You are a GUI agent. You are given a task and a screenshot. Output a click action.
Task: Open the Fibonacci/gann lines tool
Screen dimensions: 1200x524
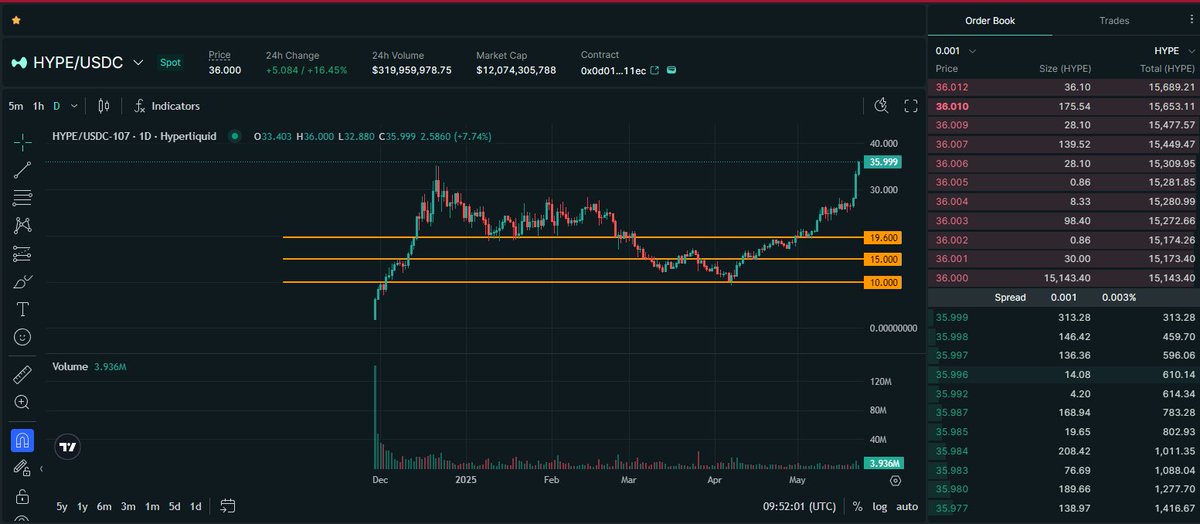click(x=22, y=198)
